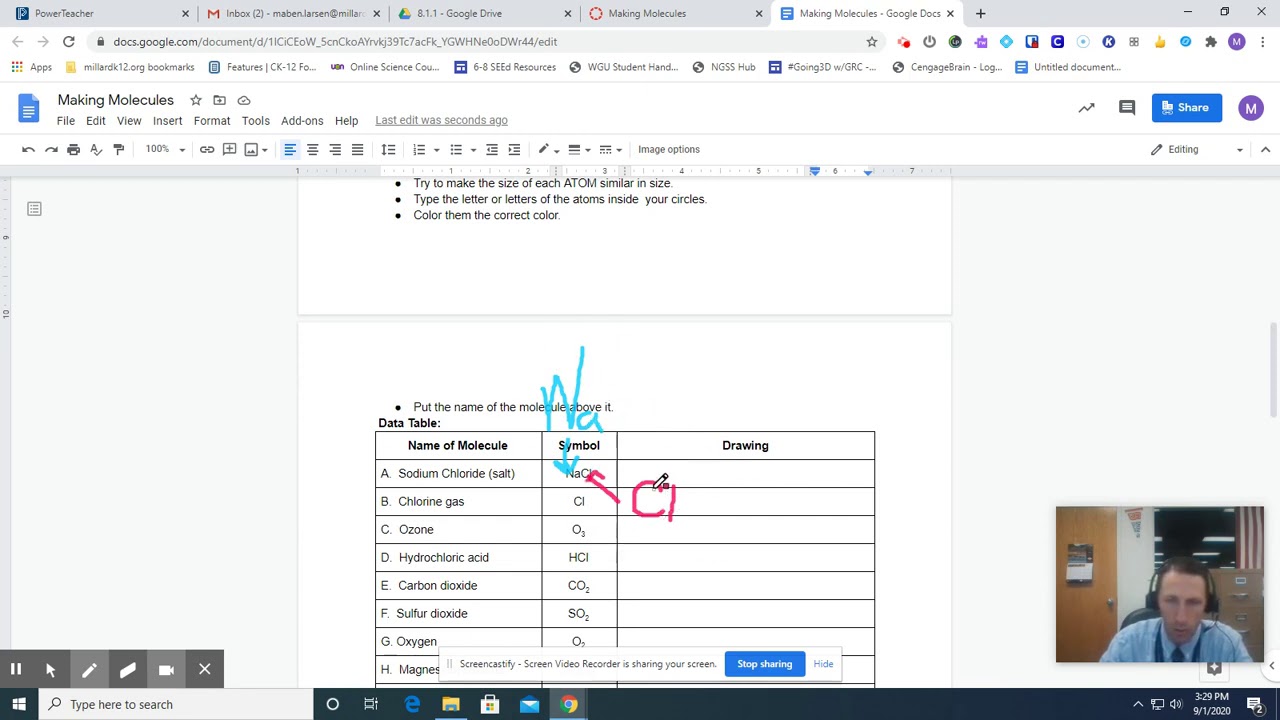View the document's cloud save status
This screenshot has height=720, width=1280.
point(243,100)
